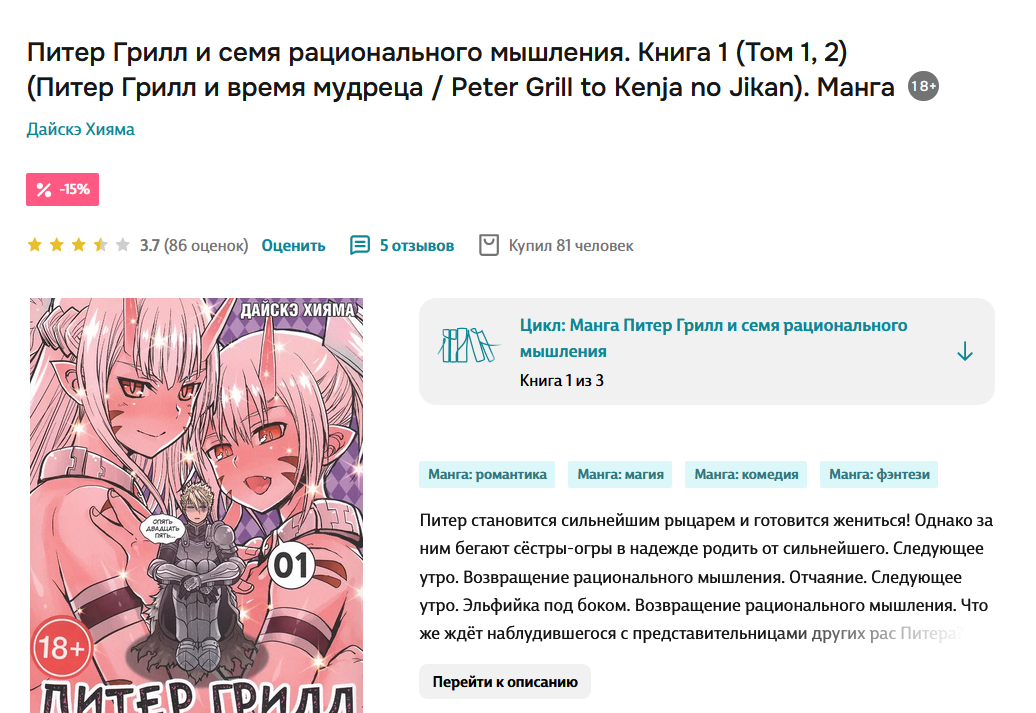This screenshot has width=1036, height=713.
Task: Click the percent discount icon
Action: [x=44, y=190]
